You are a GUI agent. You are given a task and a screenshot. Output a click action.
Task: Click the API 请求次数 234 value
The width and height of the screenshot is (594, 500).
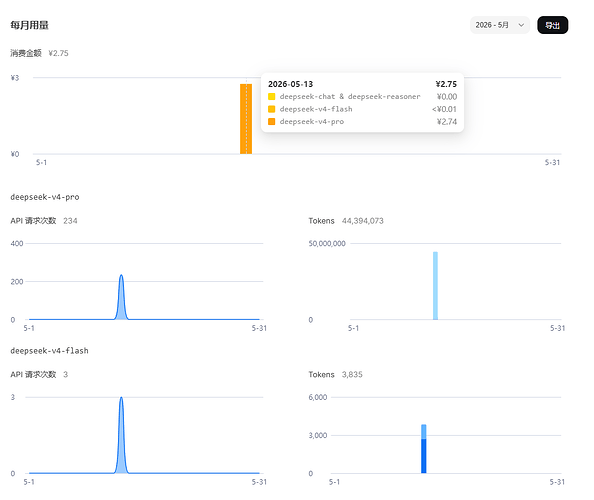[x=70, y=221]
